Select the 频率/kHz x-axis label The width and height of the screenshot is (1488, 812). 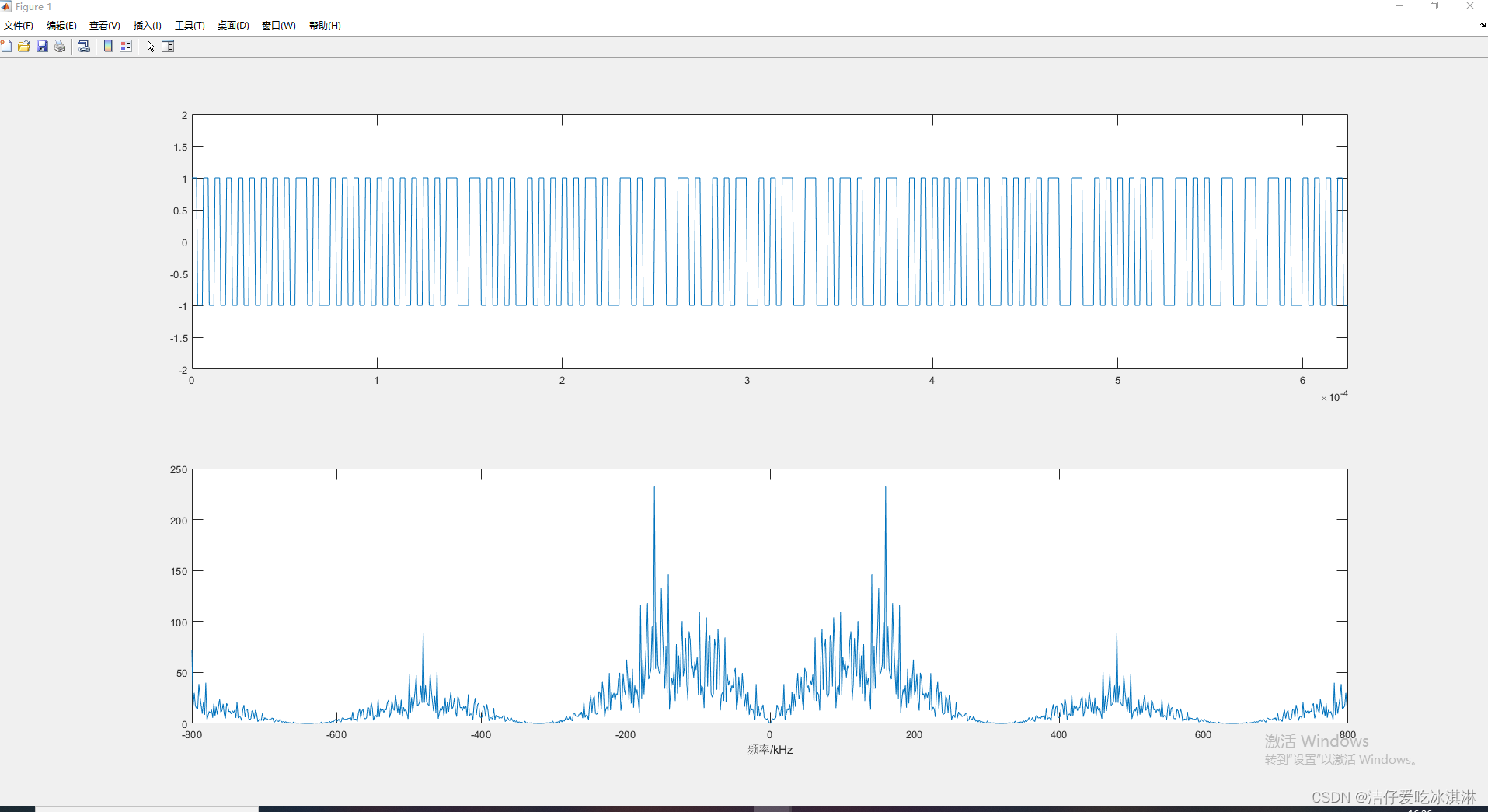coord(770,750)
